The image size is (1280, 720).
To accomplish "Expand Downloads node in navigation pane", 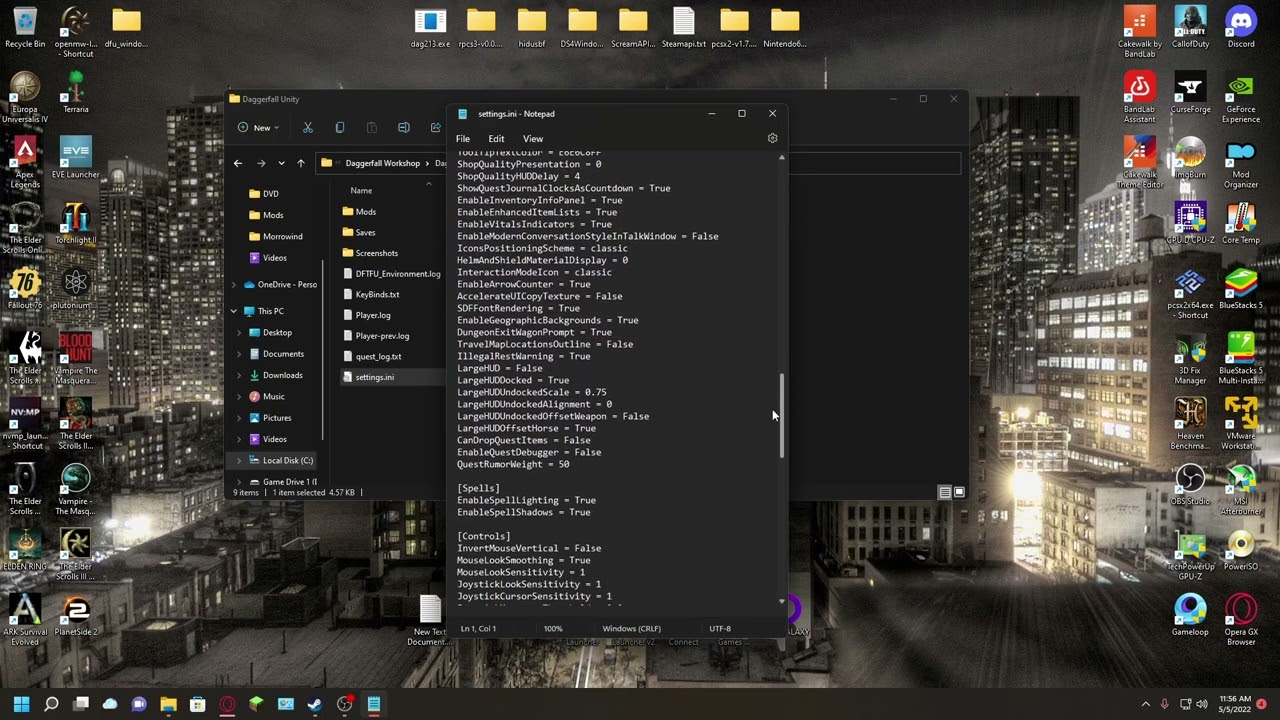I will coord(239,375).
